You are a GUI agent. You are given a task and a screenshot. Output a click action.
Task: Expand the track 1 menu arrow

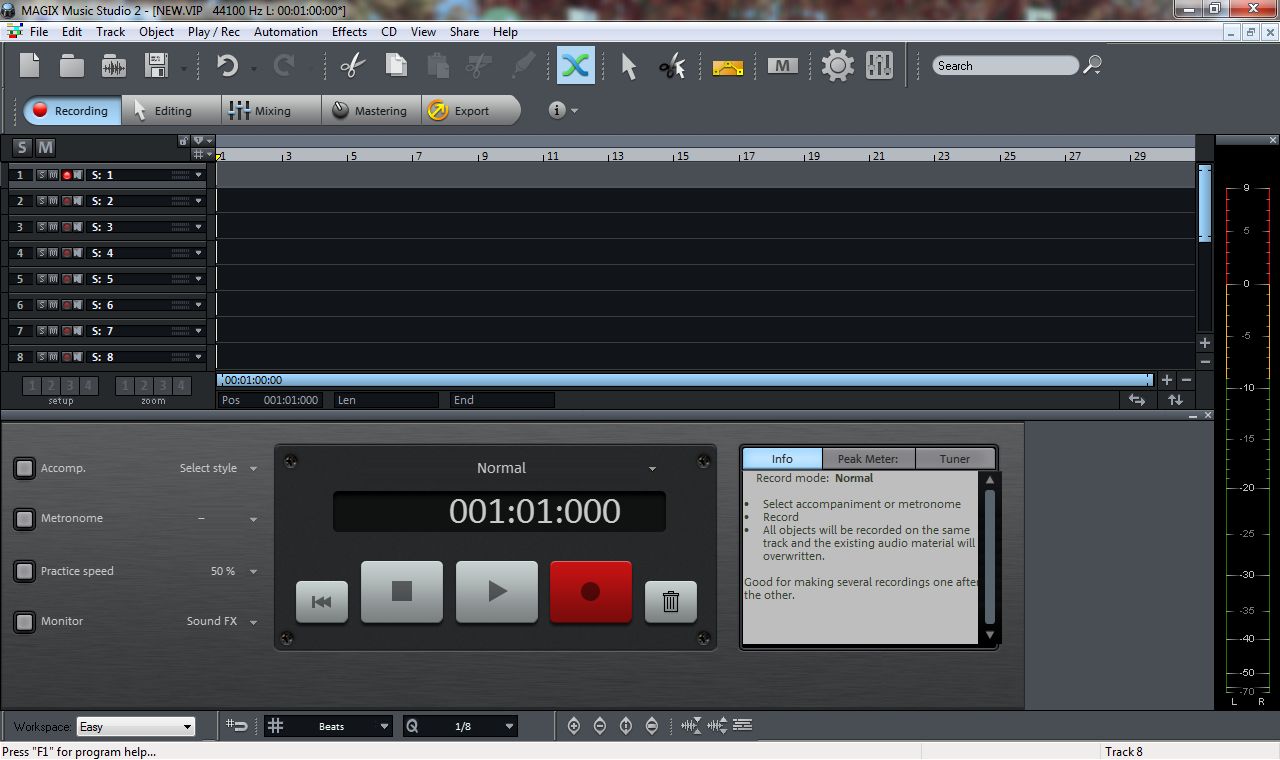tap(198, 175)
